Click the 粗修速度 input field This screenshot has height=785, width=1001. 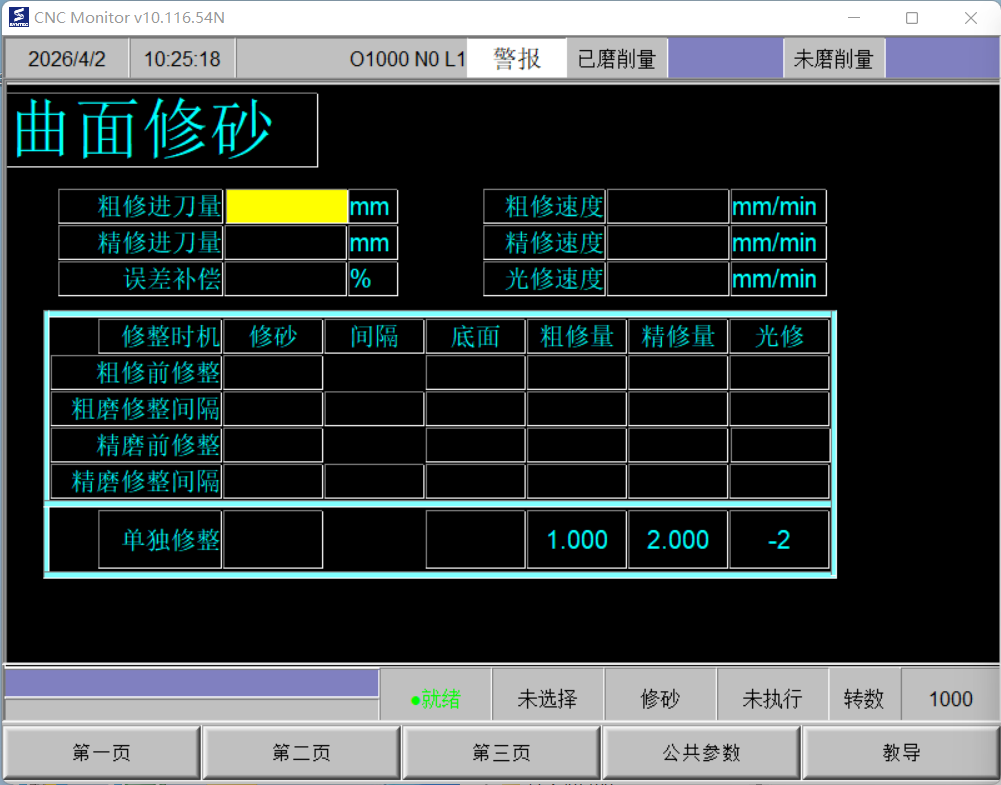click(668, 207)
